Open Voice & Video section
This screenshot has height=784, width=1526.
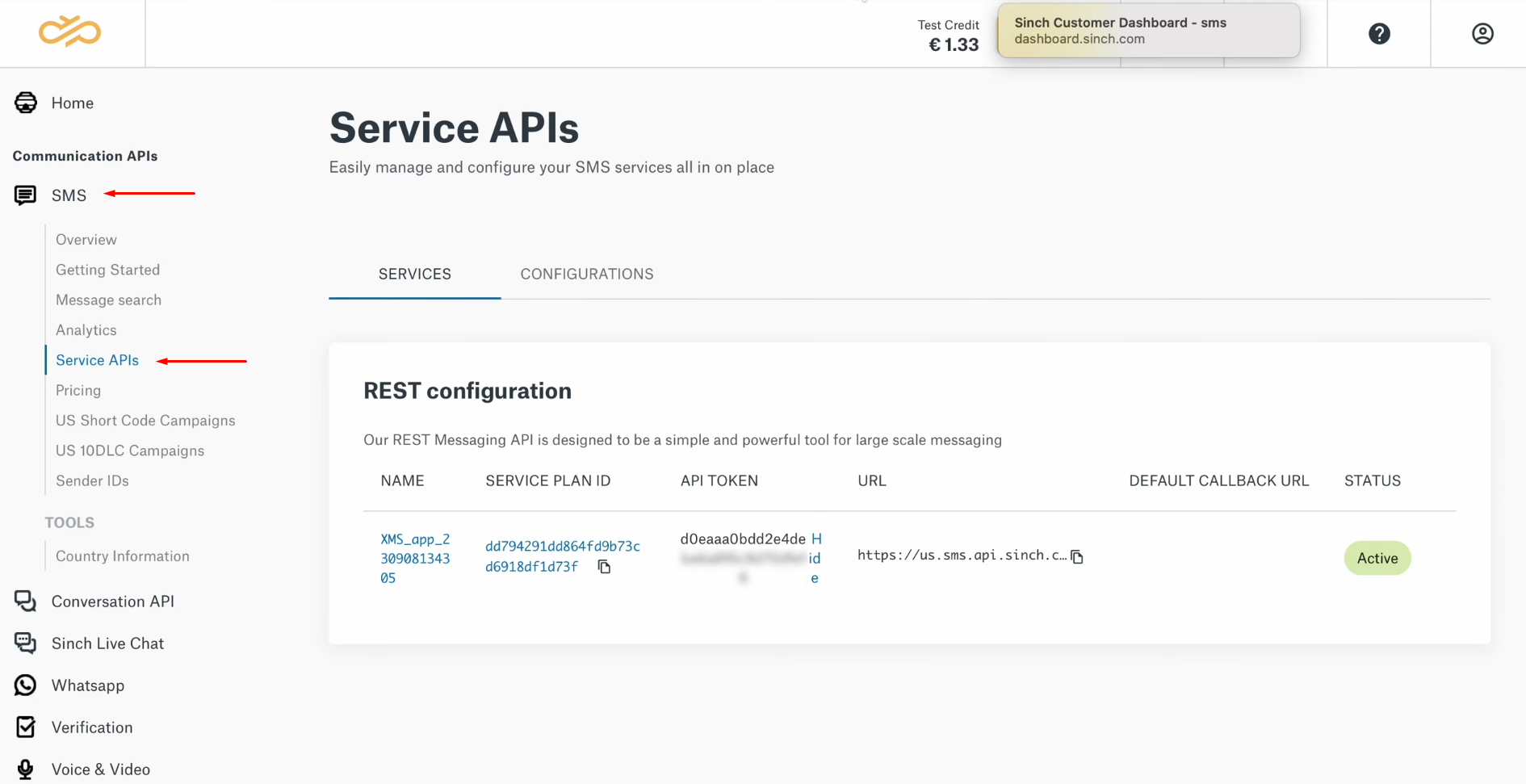tap(101, 769)
